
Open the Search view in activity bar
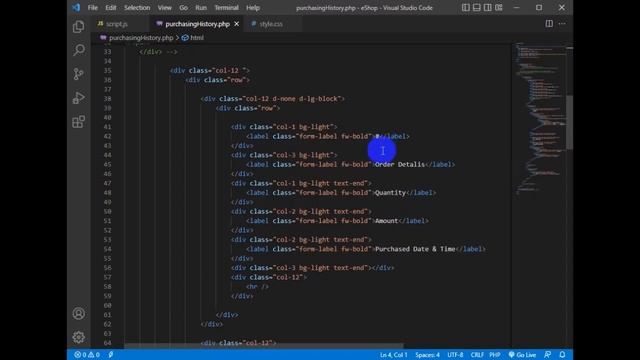(x=78, y=50)
